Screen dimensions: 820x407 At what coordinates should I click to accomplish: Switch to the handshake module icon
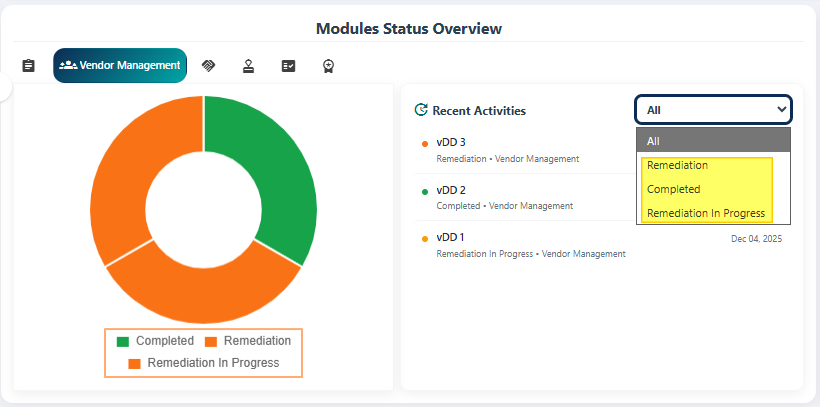pyautogui.click(x=208, y=66)
